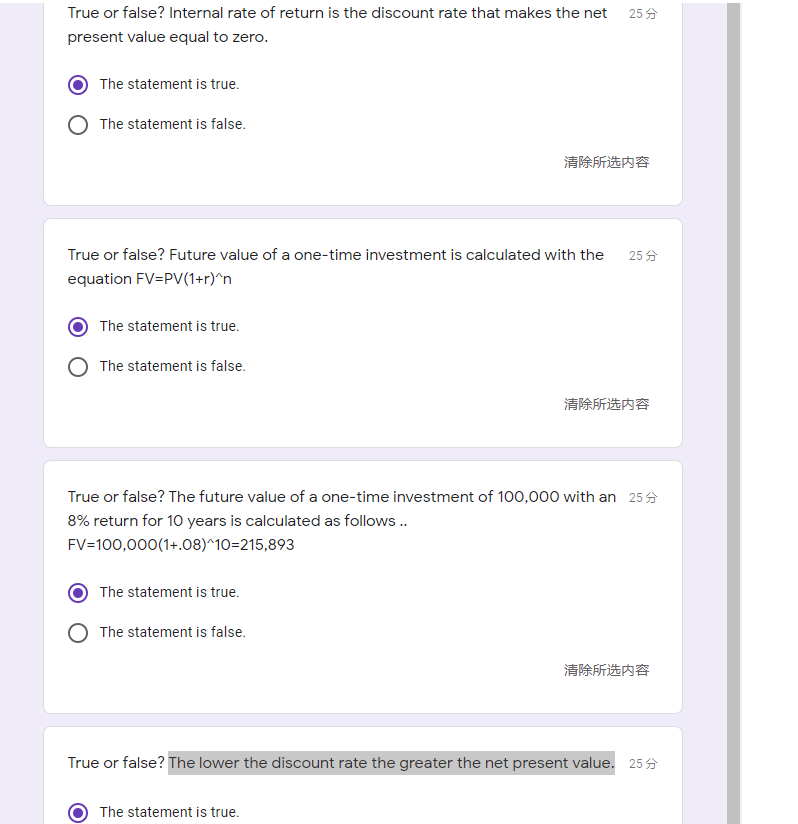Click the FV=100,000(1+.08)^10=215,893 formula line

(181, 545)
